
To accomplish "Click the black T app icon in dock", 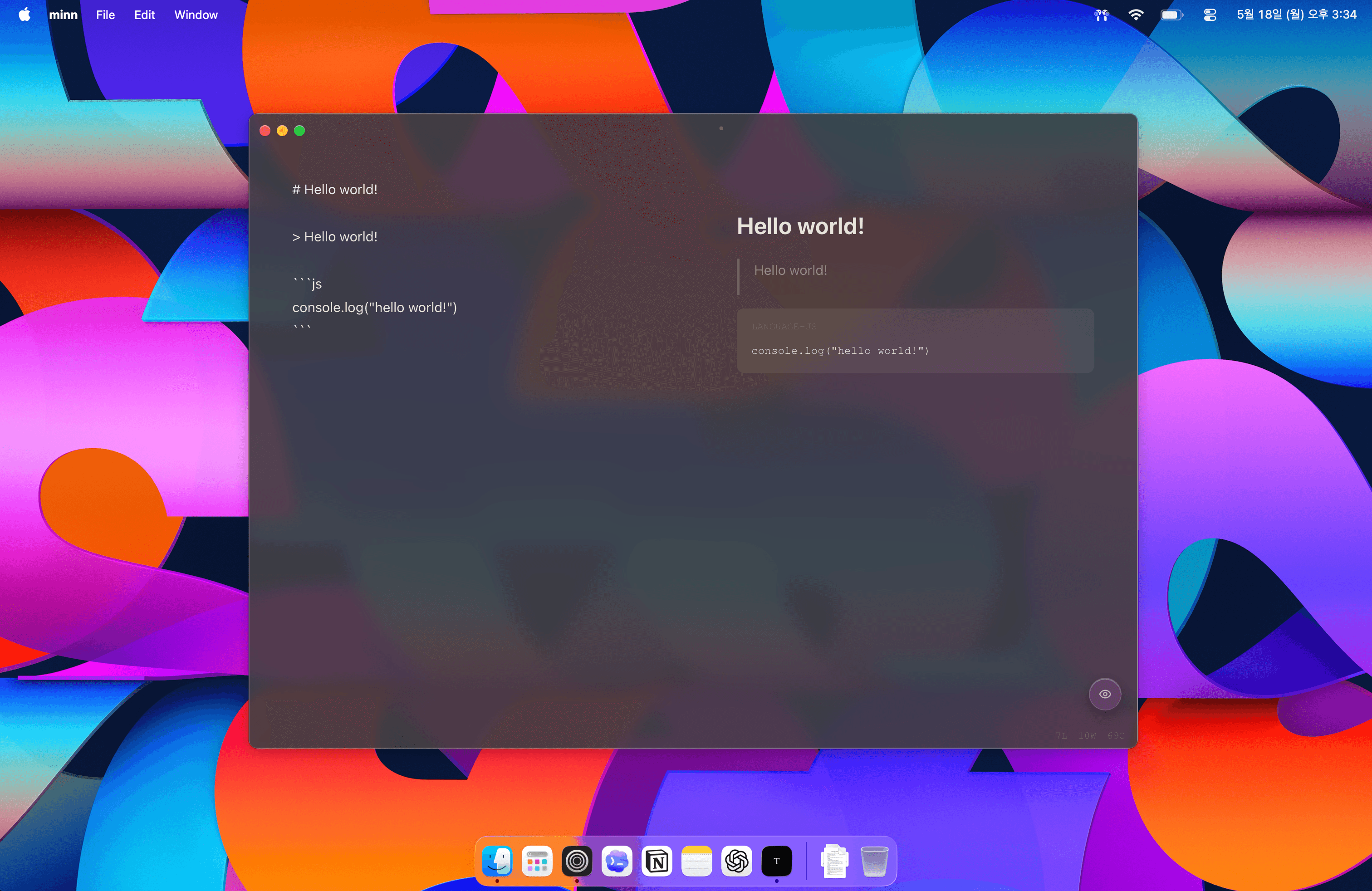I will 776,861.
